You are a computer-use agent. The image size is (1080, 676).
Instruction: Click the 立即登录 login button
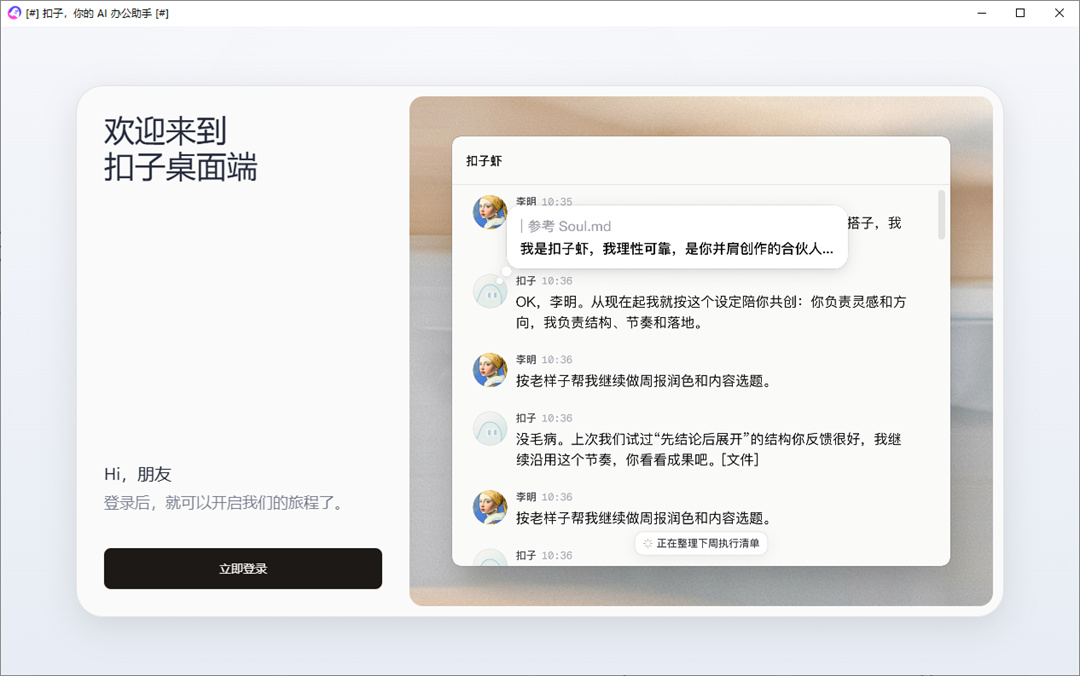tap(242, 569)
